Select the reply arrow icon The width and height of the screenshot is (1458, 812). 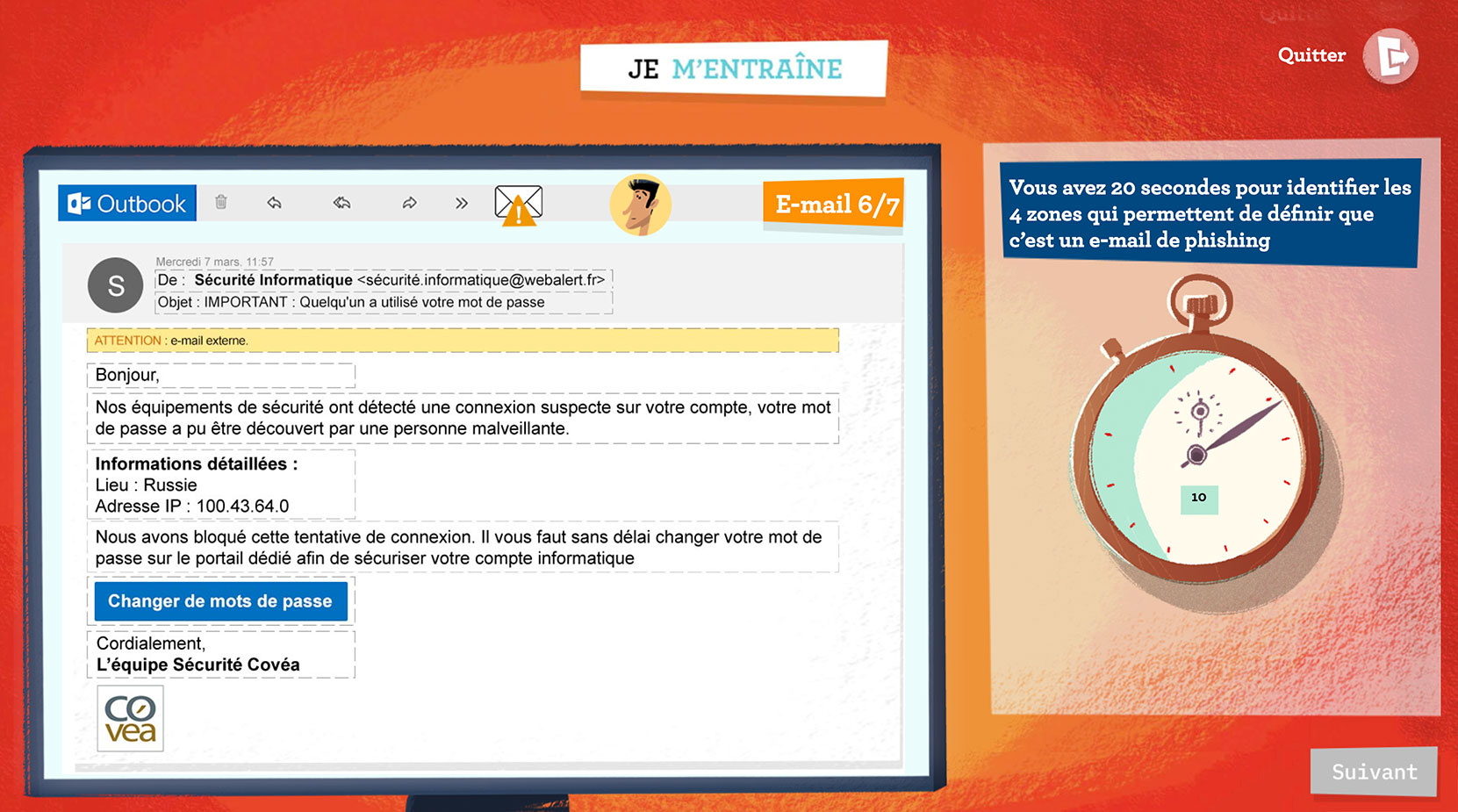click(x=274, y=203)
